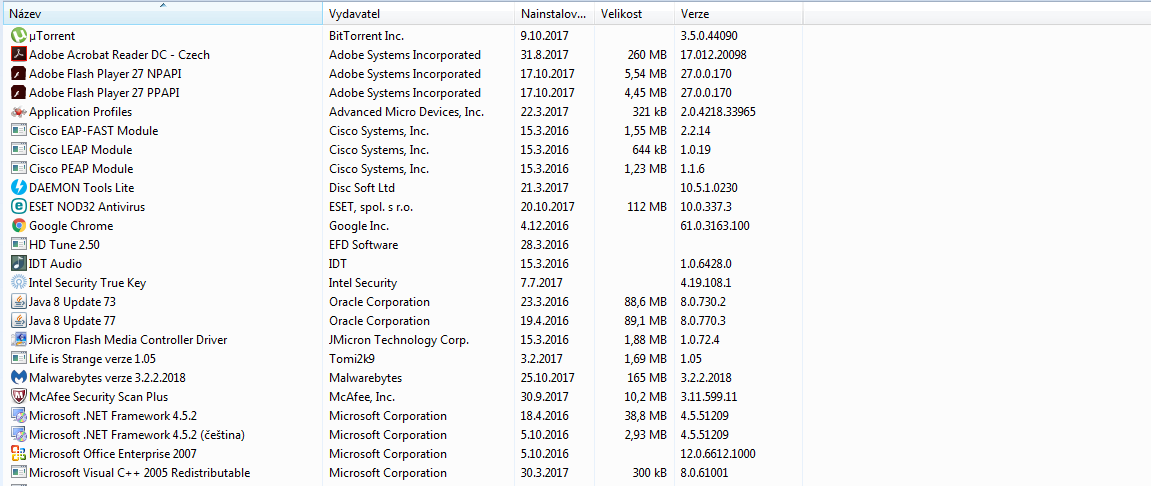Screen dimensions: 1151x486
Task: Select the HD Tune 2.50 row
Action: tap(64, 245)
